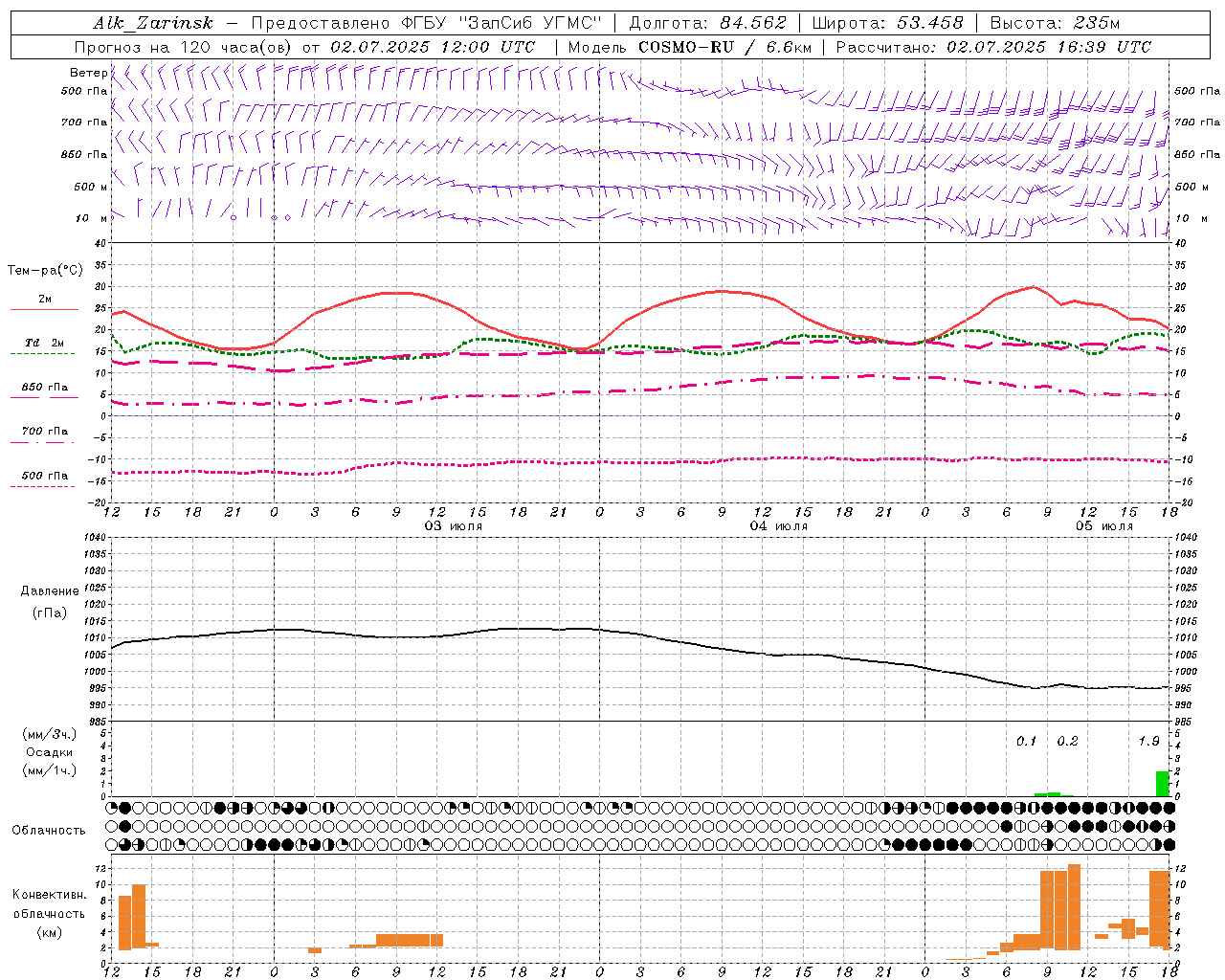Click the 0.2 precipitation amount value
The height and width of the screenshot is (980, 1225).
pyautogui.click(x=1067, y=741)
